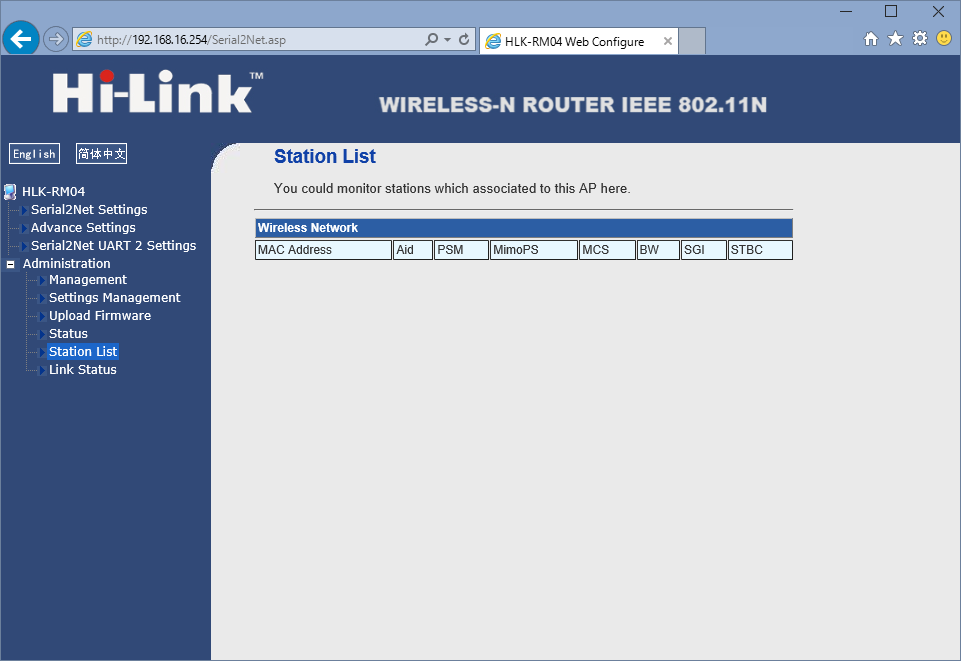Open a new blank tab

coord(692,41)
